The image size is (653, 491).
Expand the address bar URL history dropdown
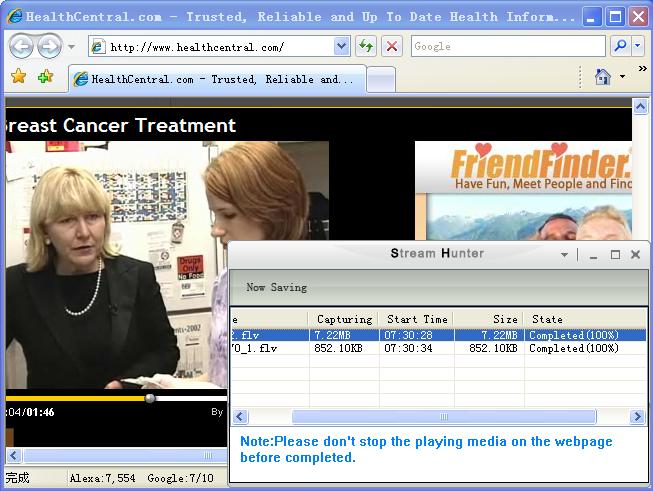[341, 47]
